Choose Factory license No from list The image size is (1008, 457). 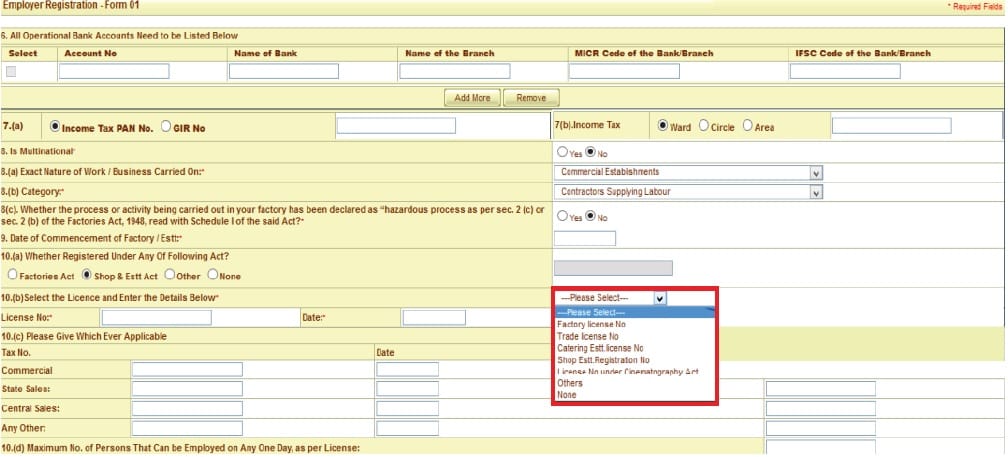point(591,324)
